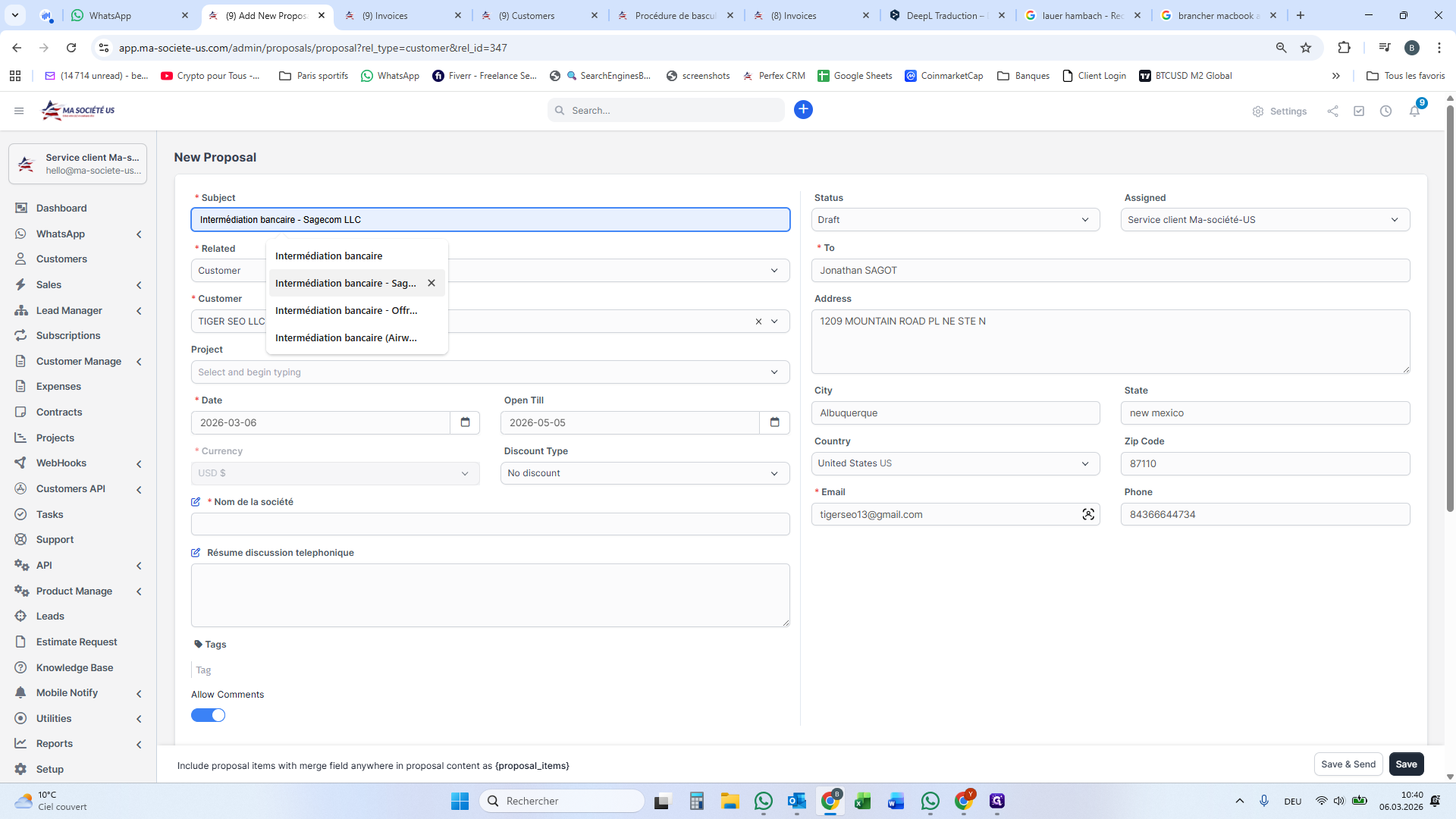Open the timesheet clock icon
This screenshot has width=1456, height=819.
[1385, 111]
